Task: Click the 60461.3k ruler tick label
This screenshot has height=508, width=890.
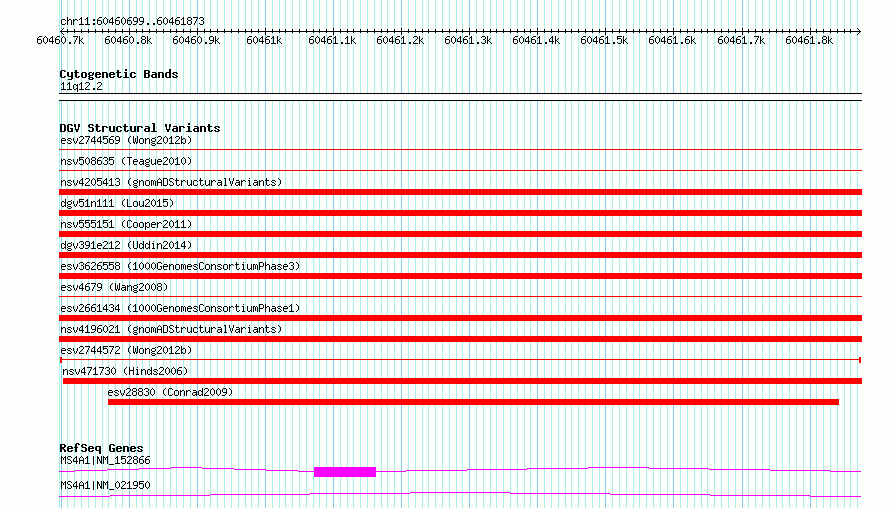Action: (x=468, y=40)
